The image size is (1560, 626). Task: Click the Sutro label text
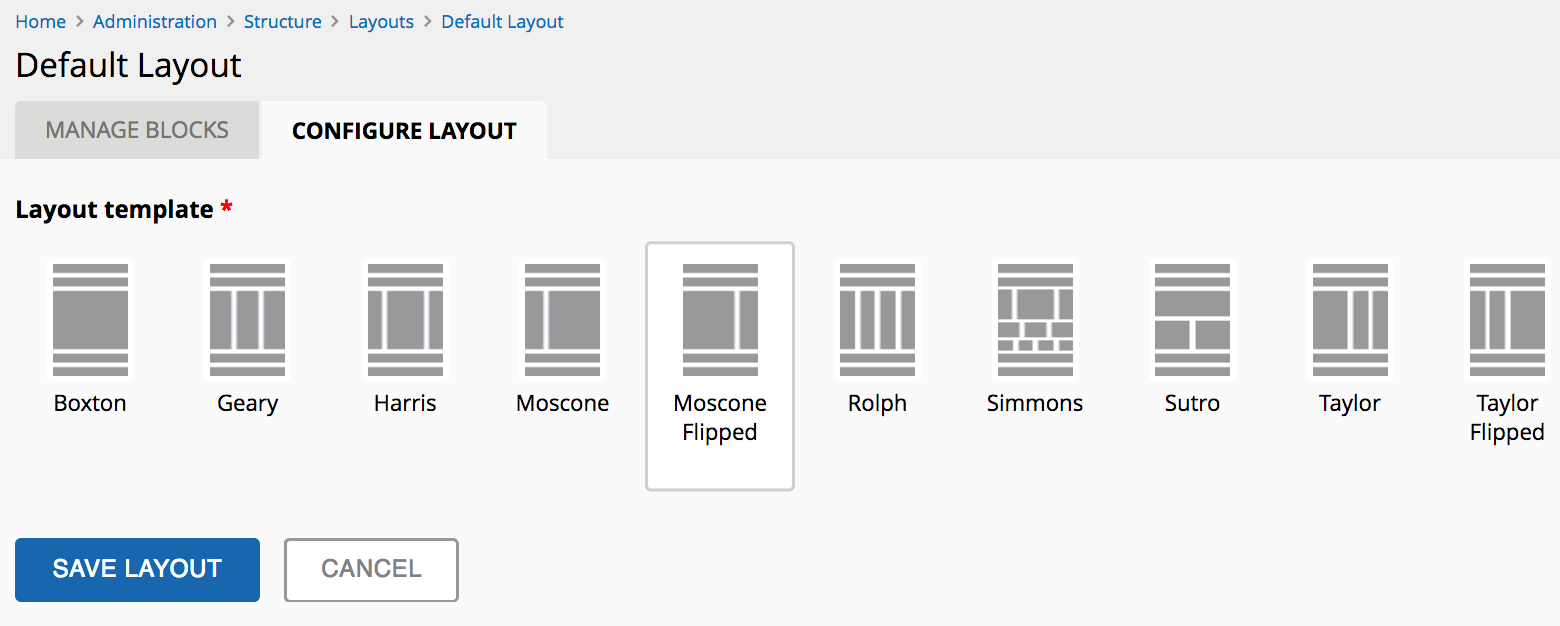(x=1192, y=404)
